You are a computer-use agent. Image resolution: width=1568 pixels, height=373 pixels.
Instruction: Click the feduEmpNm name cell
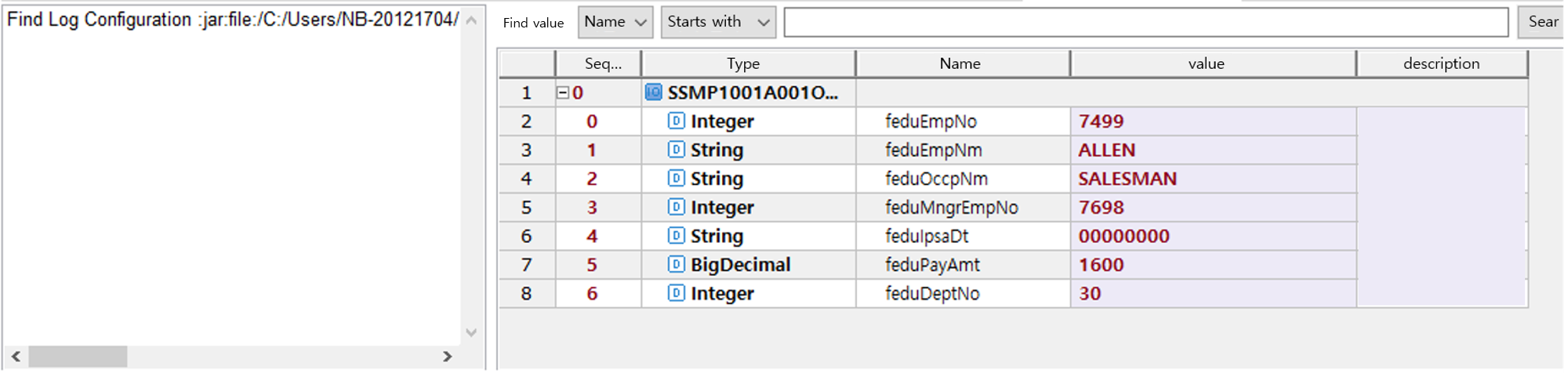pos(963,150)
